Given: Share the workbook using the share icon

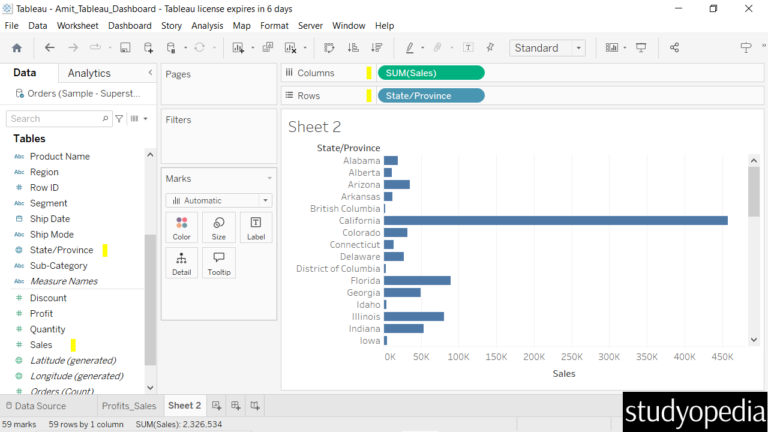Looking at the screenshot, I should 674,48.
